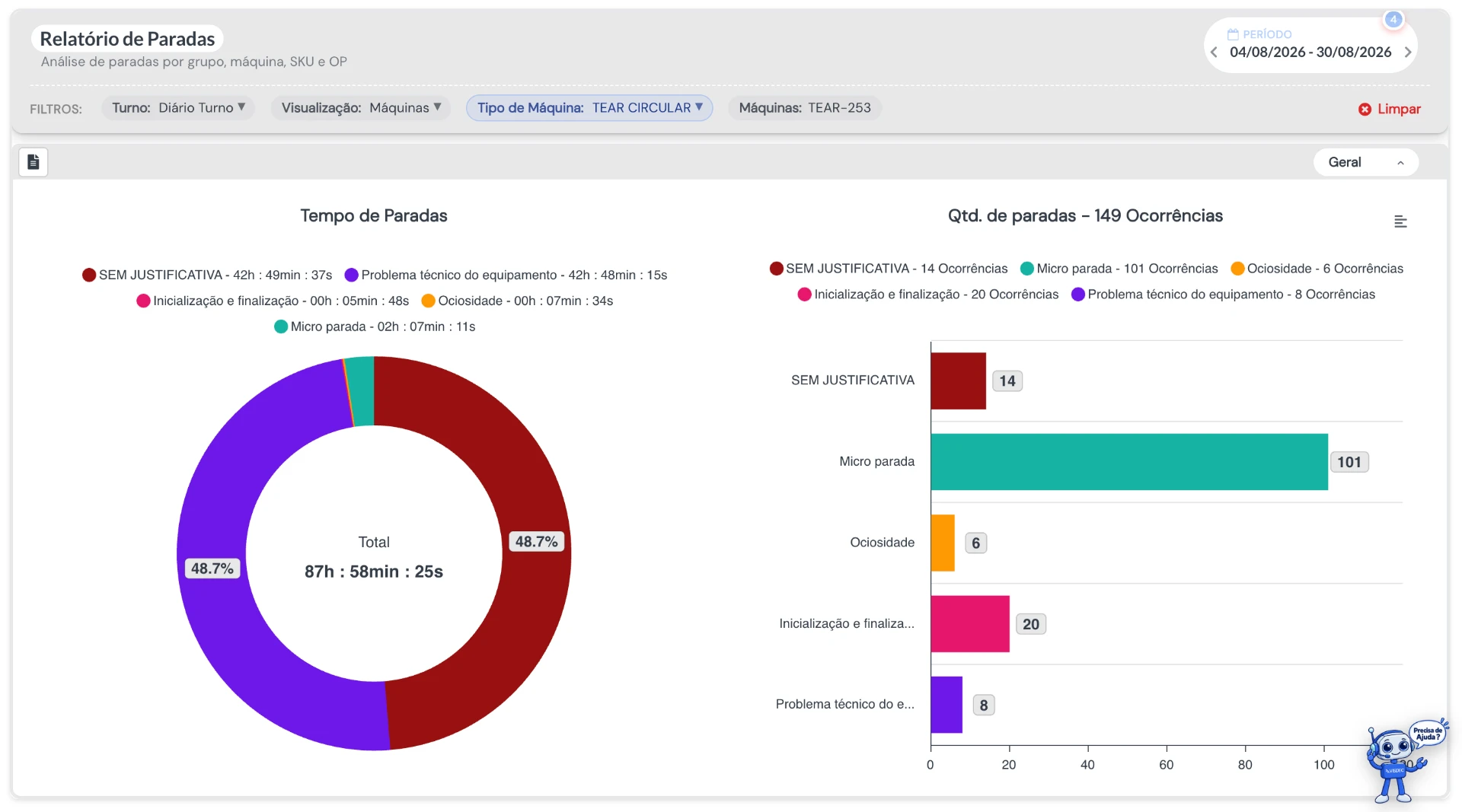Click the Tempo de Paradas chart title
This screenshot has width=1462, height=812.
click(374, 216)
